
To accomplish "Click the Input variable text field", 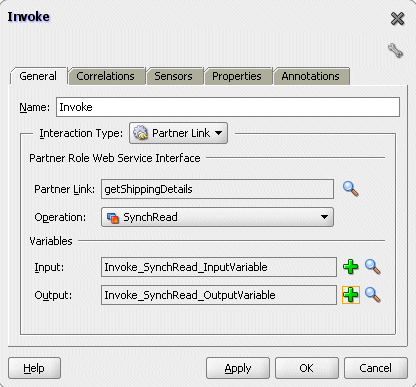I will coord(219,267).
